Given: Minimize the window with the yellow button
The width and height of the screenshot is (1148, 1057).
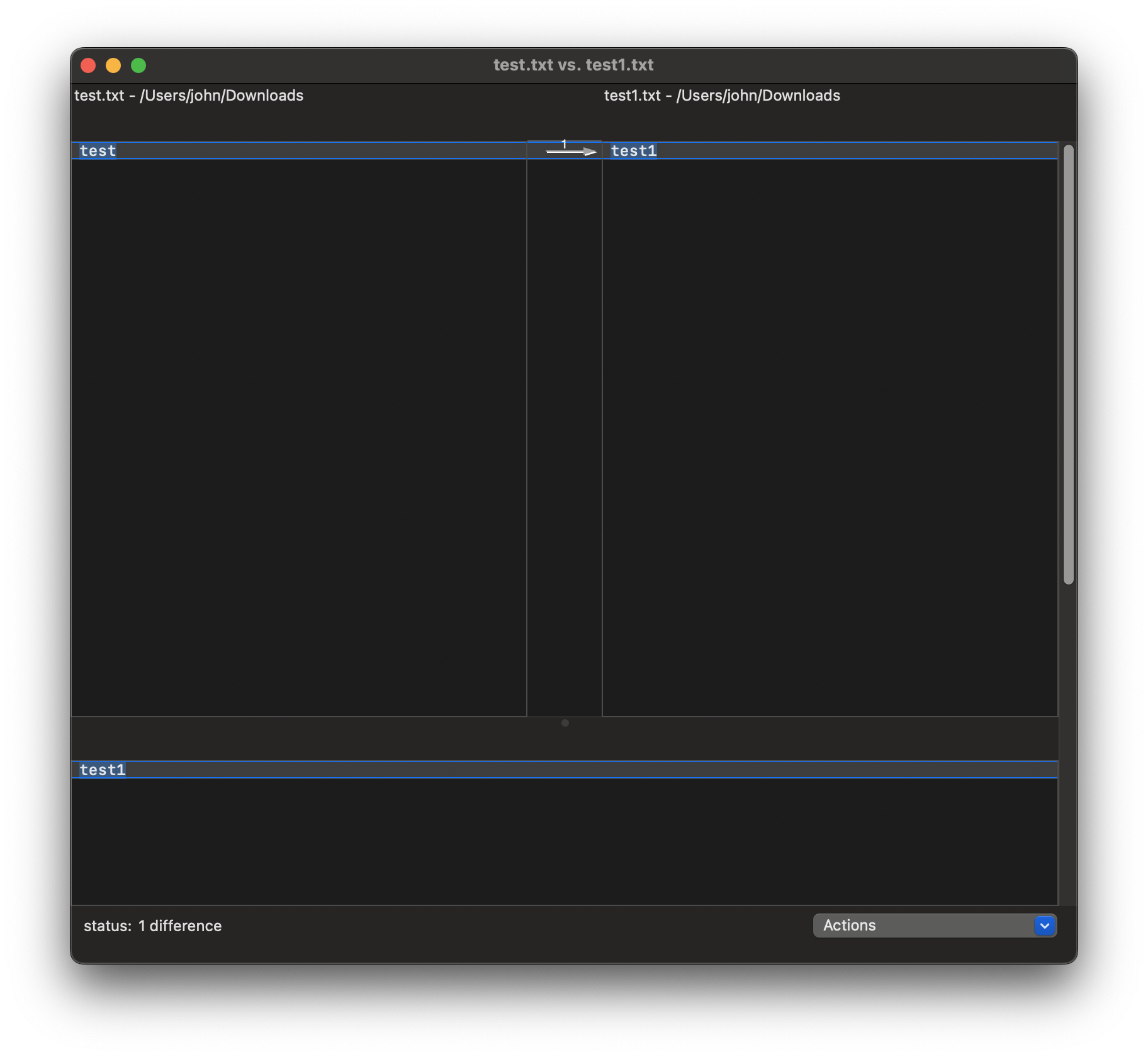Looking at the screenshot, I should click(x=113, y=65).
